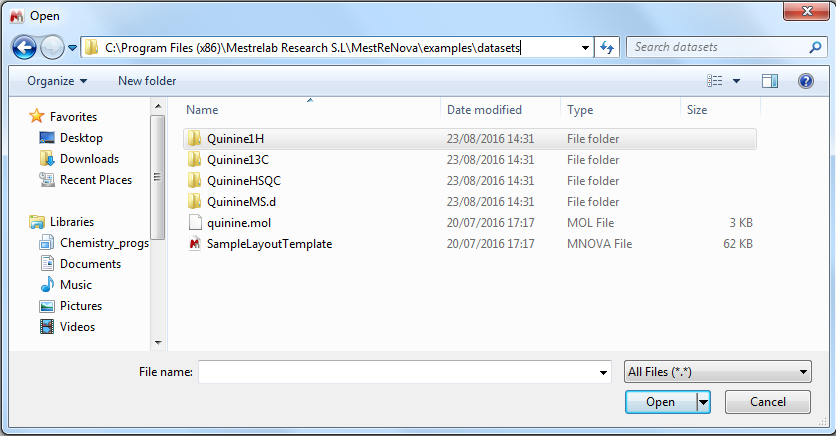Click the Back navigation arrow
This screenshot has width=836, height=436.
tap(24, 48)
